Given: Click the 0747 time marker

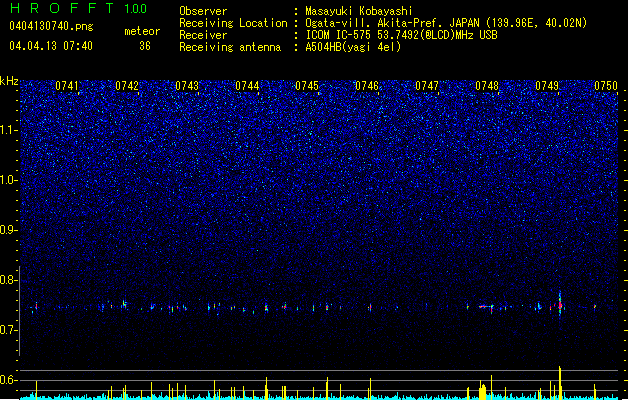Looking at the screenshot, I should (427, 86).
